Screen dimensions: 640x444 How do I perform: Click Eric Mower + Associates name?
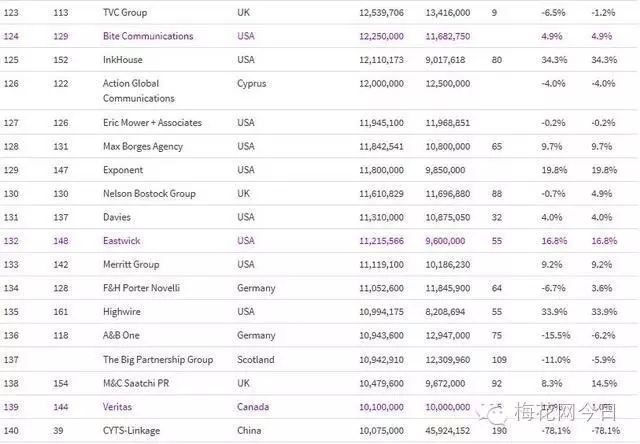pos(152,123)
